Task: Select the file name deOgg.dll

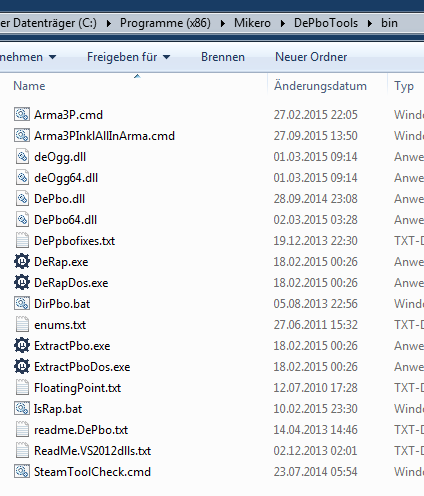Action: click(60, 157)
